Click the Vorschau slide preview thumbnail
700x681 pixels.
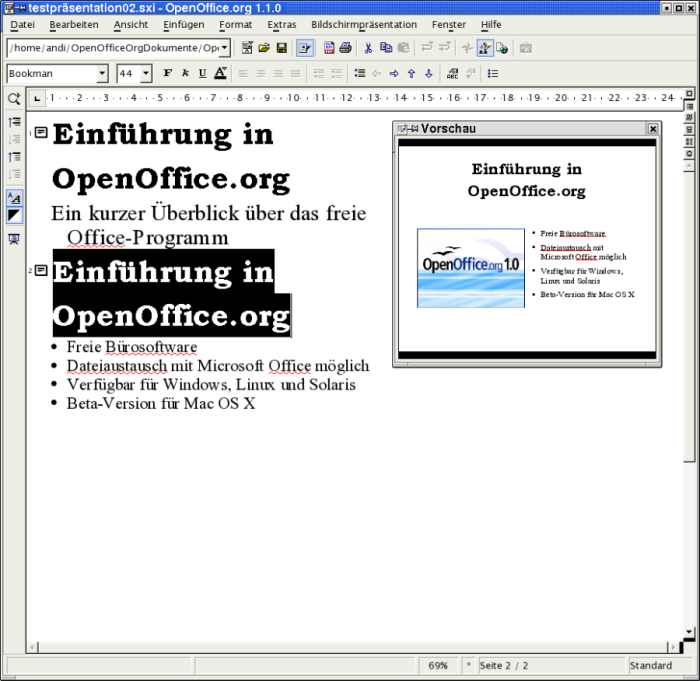click(526, 248)
